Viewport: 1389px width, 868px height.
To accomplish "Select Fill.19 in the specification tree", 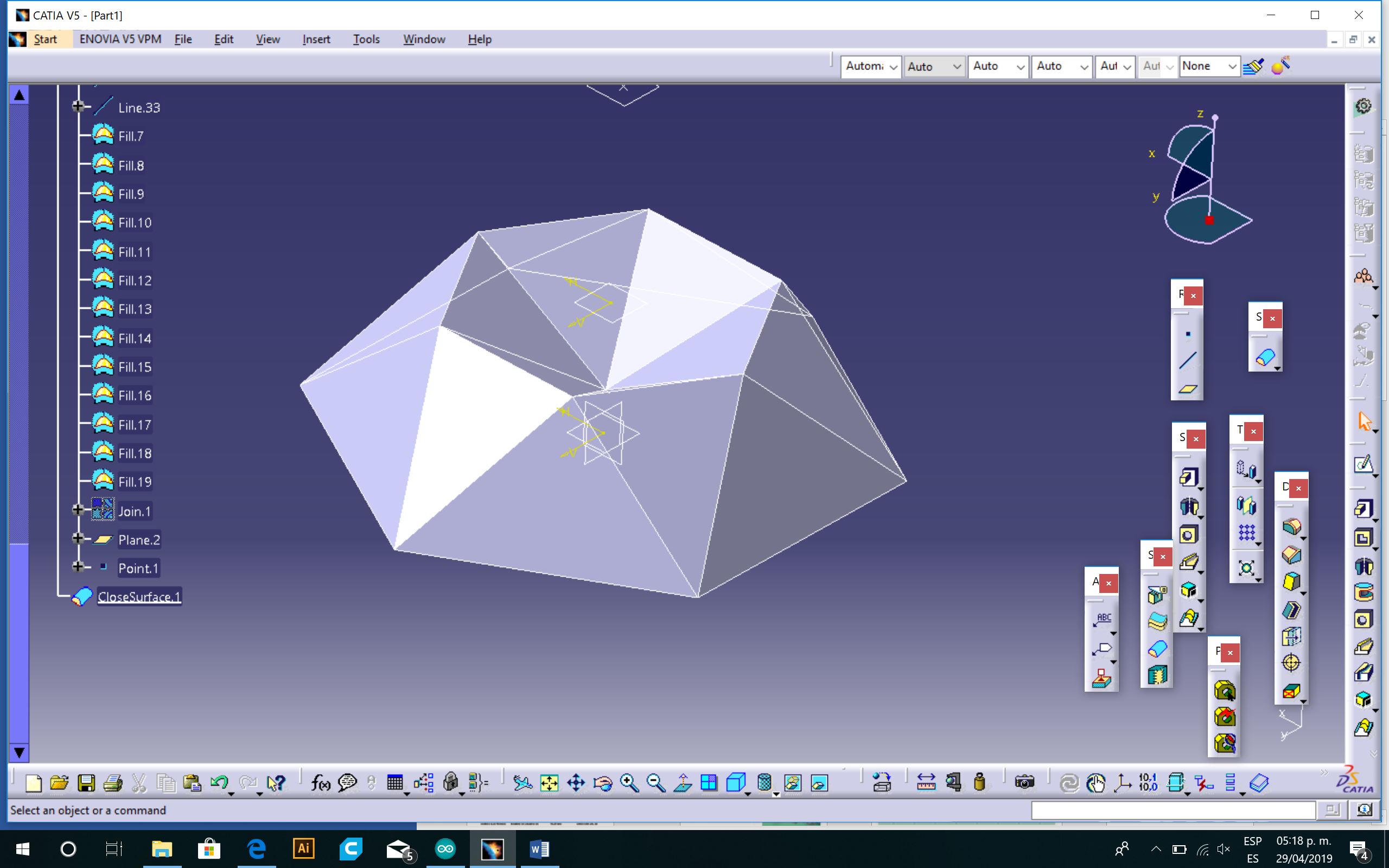I will point(135,482).
